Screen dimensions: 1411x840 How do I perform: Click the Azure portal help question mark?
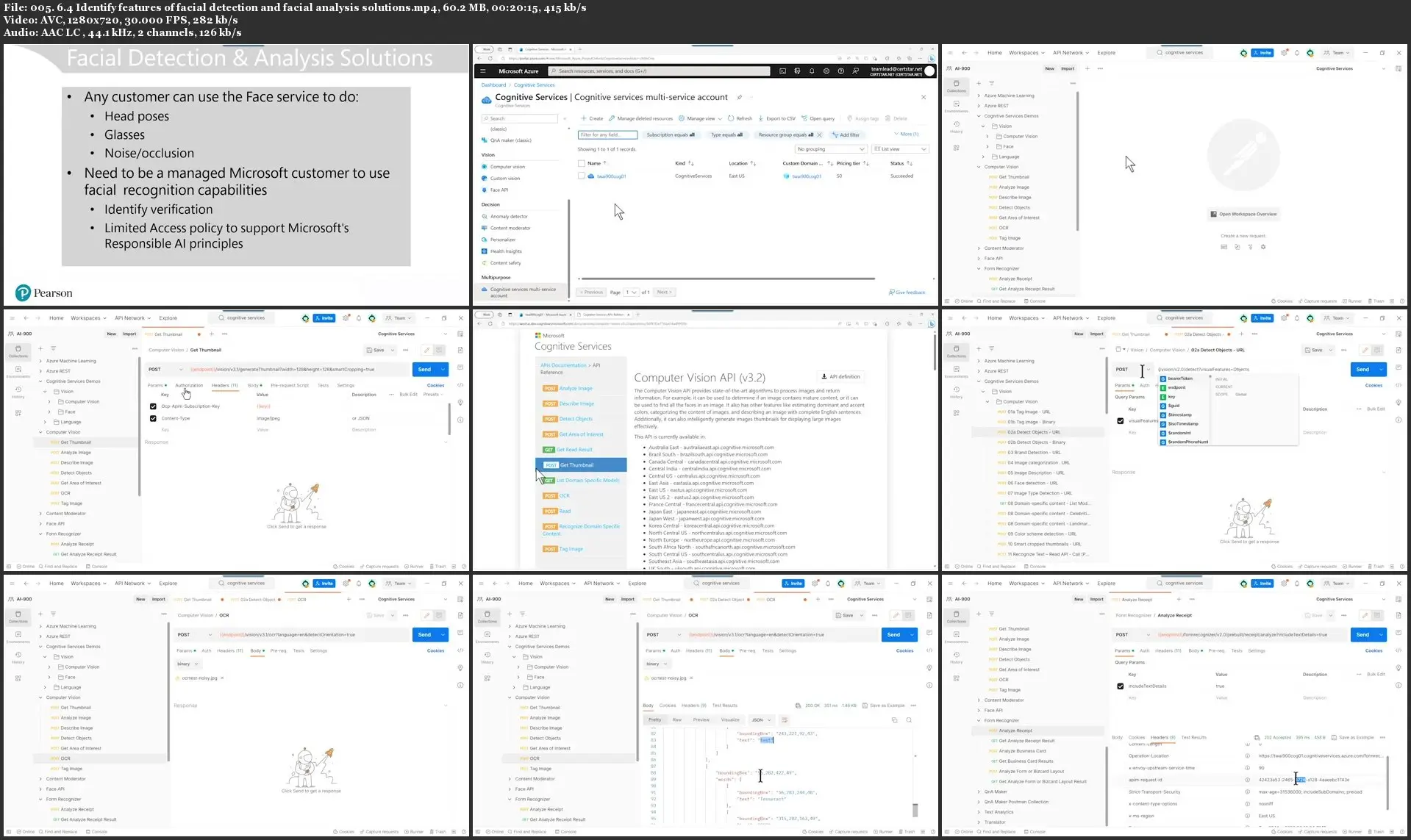coord(841,71)
